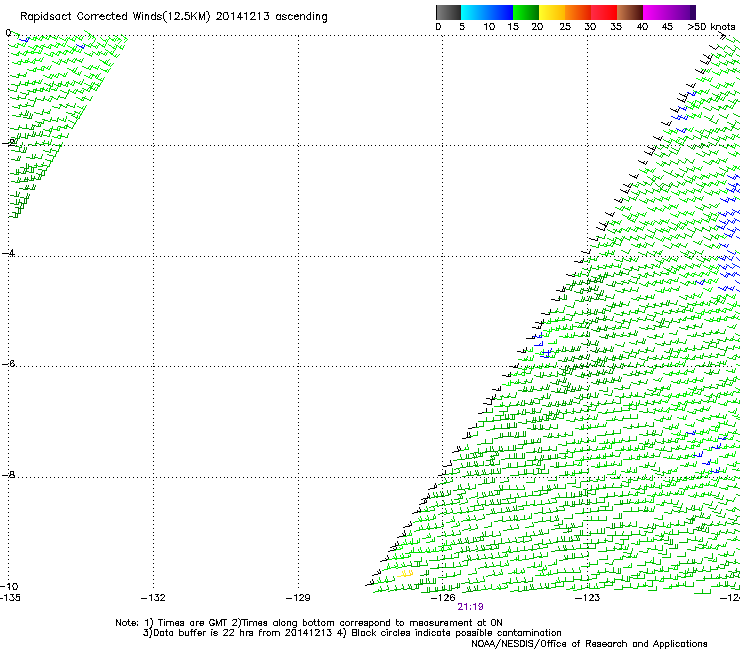Pick the orange 25-30 knots legend swatch
740x650 pixels.
[x=578, y=12]
